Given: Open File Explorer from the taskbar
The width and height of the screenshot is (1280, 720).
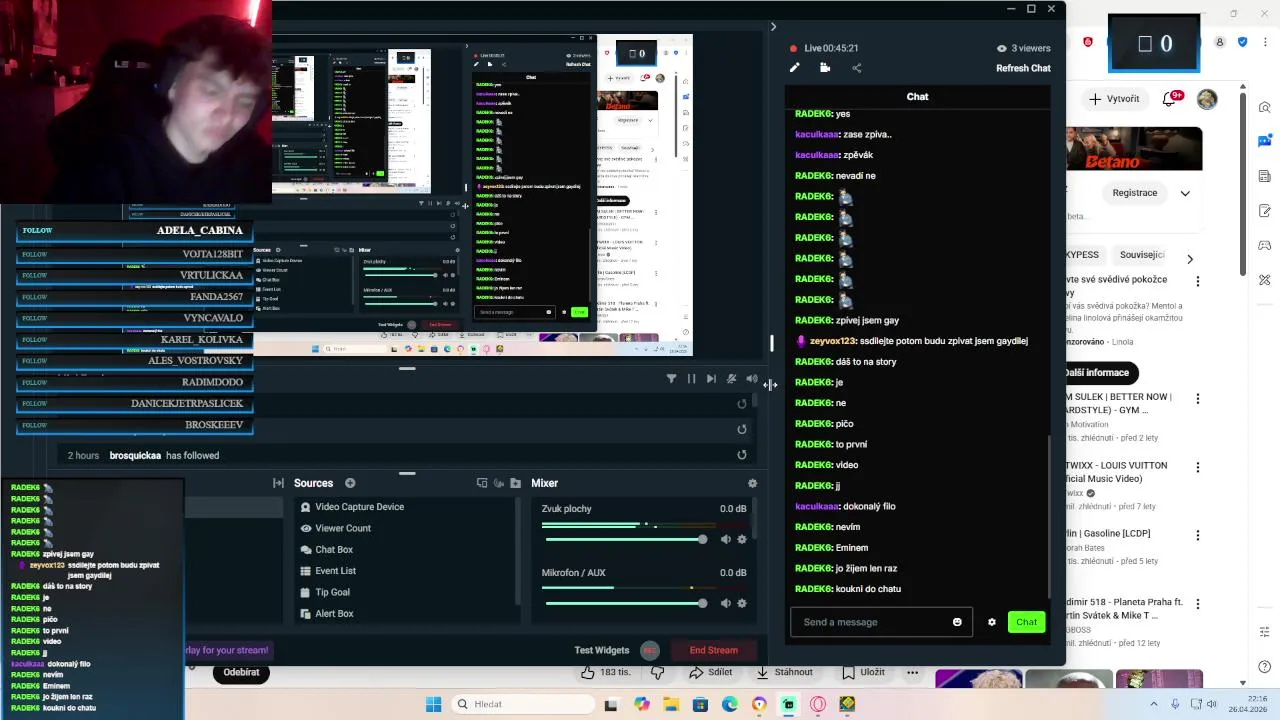Looking at the screenshot, I should pos(671,704).
